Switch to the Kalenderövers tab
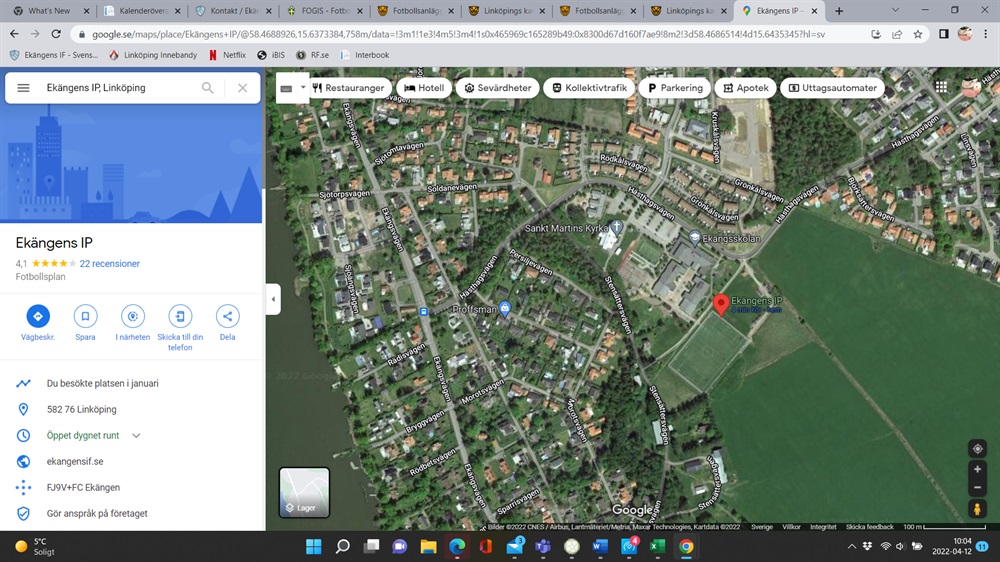The height and width of the screenshot is (562, 1000). (142, 11)
